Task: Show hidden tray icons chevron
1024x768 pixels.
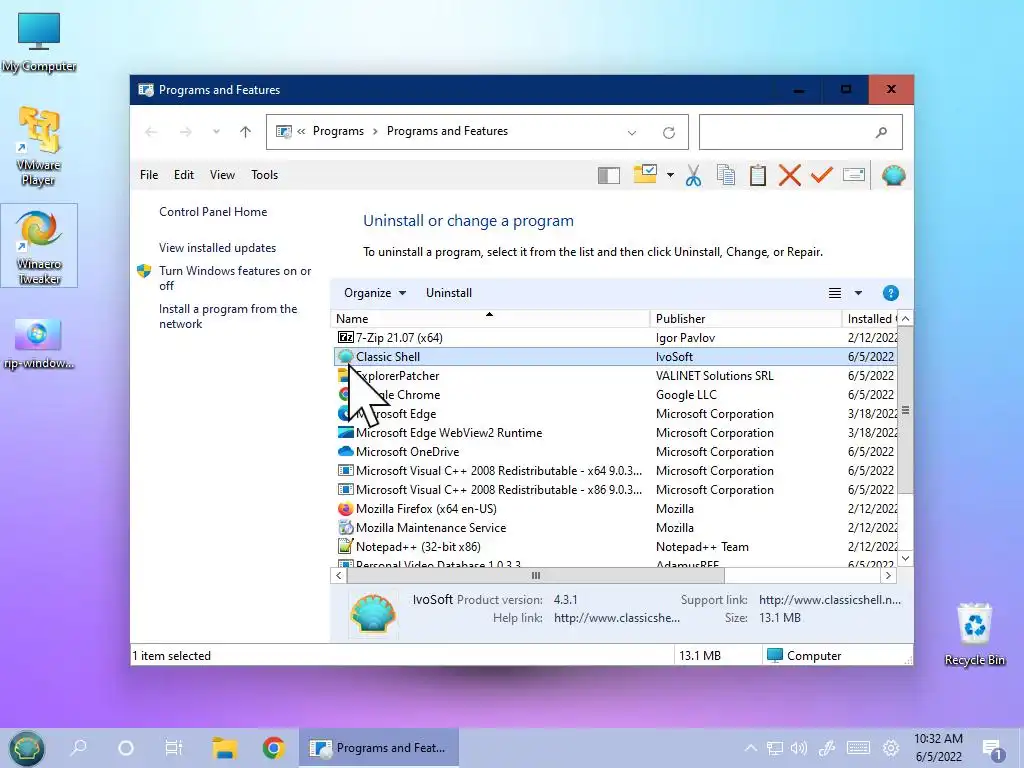Action: [751, 748]
